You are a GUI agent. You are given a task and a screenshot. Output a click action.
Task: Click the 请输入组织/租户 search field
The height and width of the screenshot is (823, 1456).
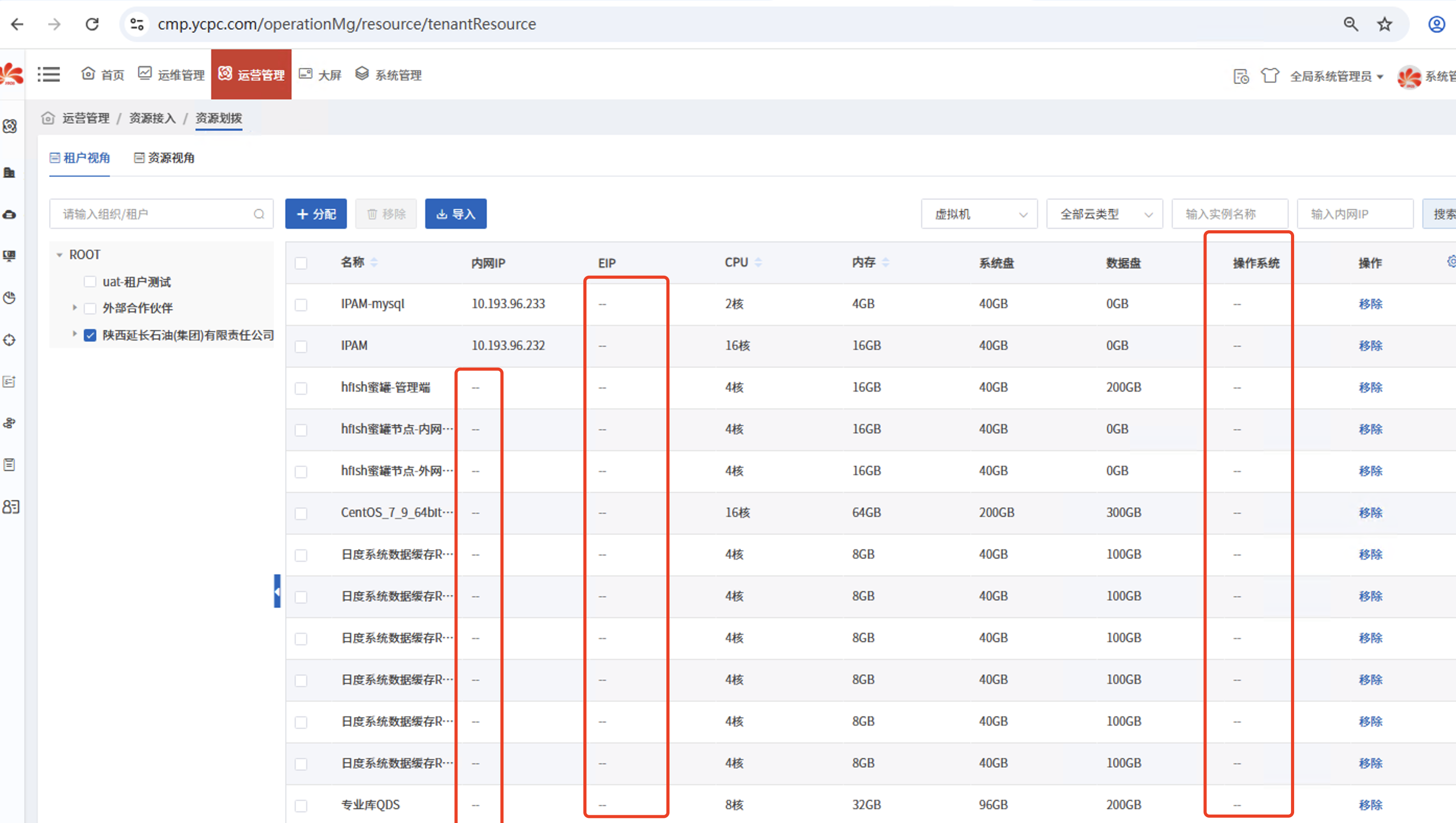pyautogui.click(x=161, y=214)
